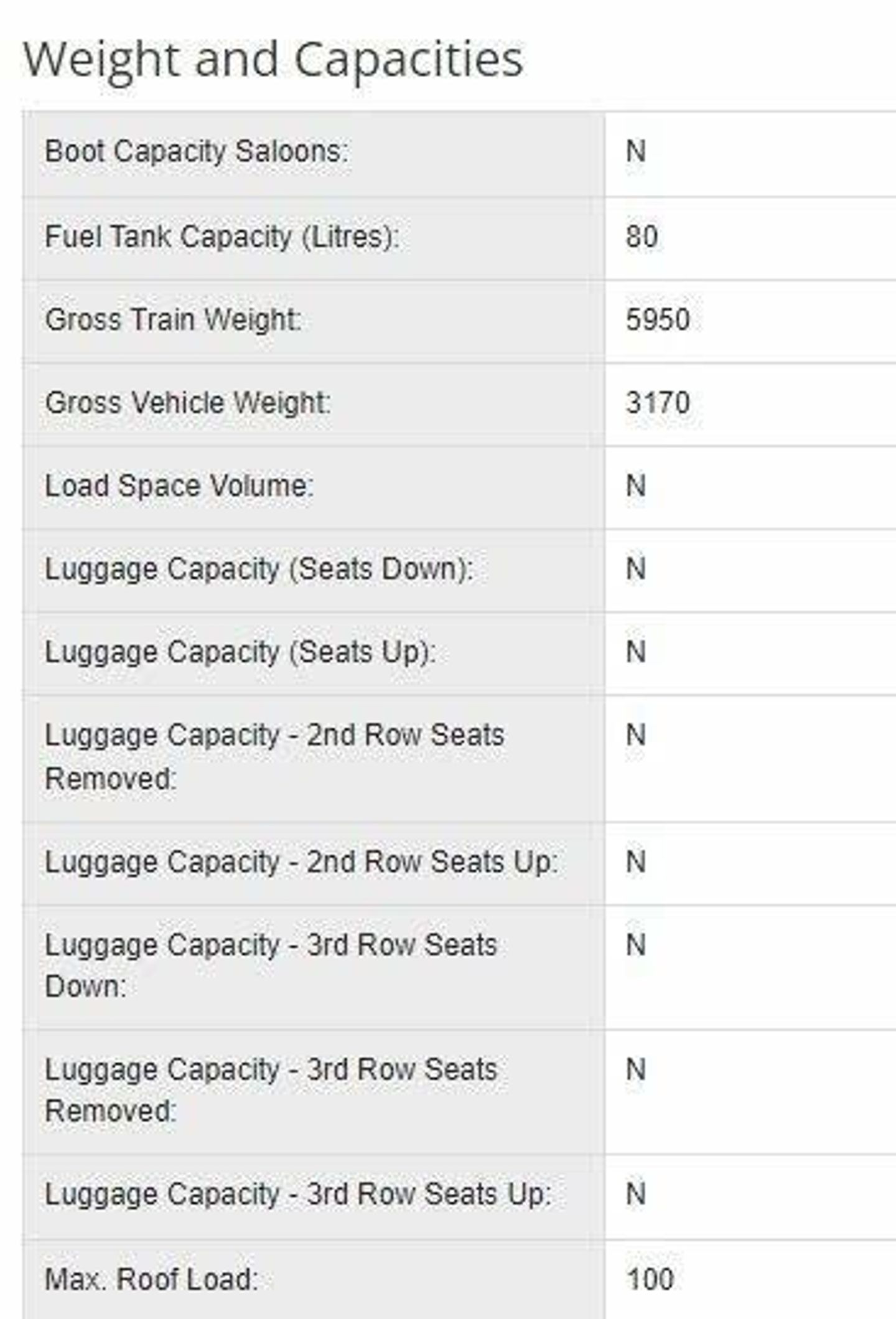Click the Gross Vehicle Weight label
This screenshot has width=896, height=1319.
click(x=188, y=403)
